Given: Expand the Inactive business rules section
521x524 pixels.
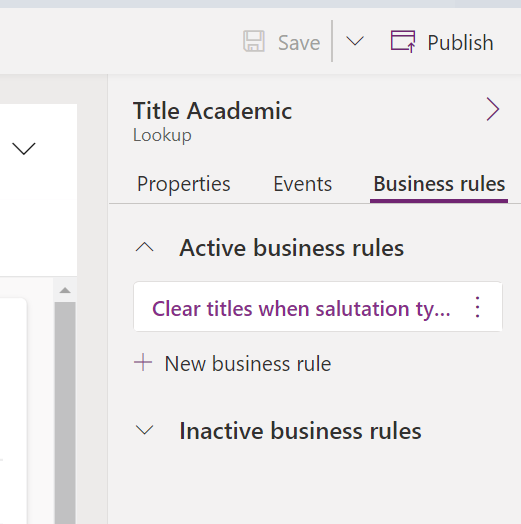Looking at the screenshot, I should coord(144,430).
